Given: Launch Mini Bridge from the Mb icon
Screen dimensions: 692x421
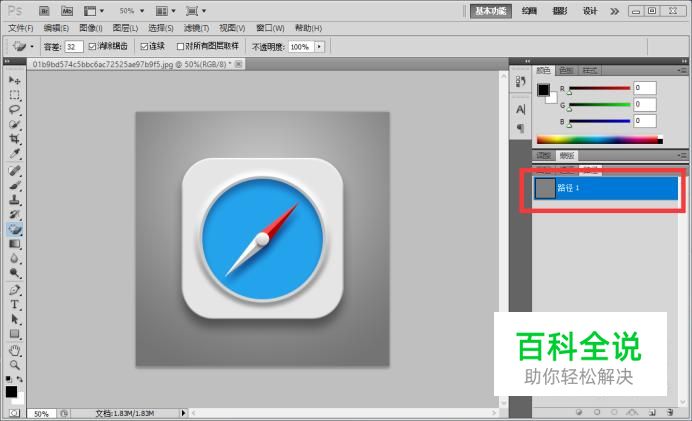Looking at the screenshot, I should [x=67, y=11].
